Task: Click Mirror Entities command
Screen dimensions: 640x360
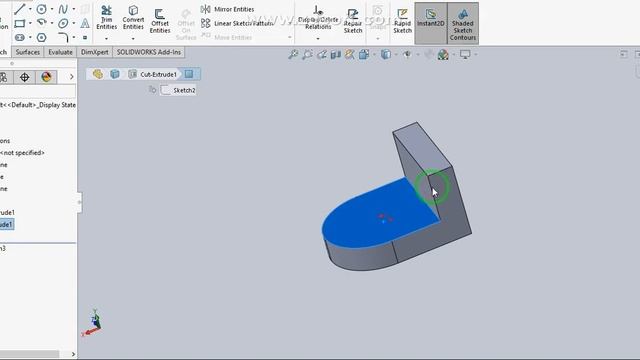Action: (228, 9)
